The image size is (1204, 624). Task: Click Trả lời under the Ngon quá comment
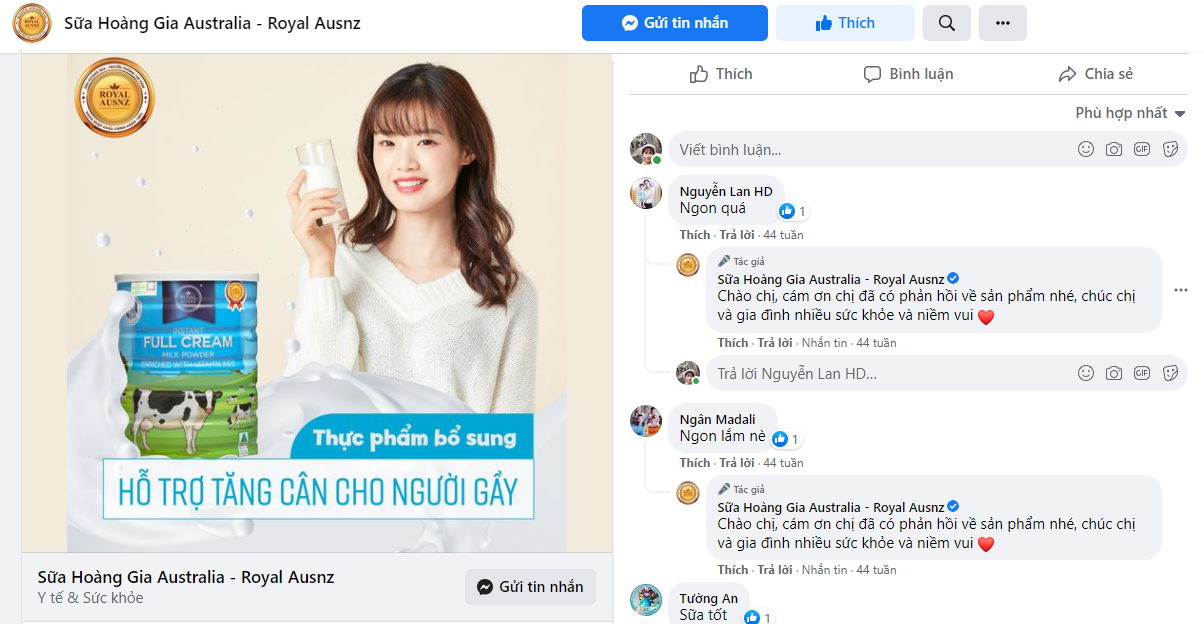click(736, 235)
